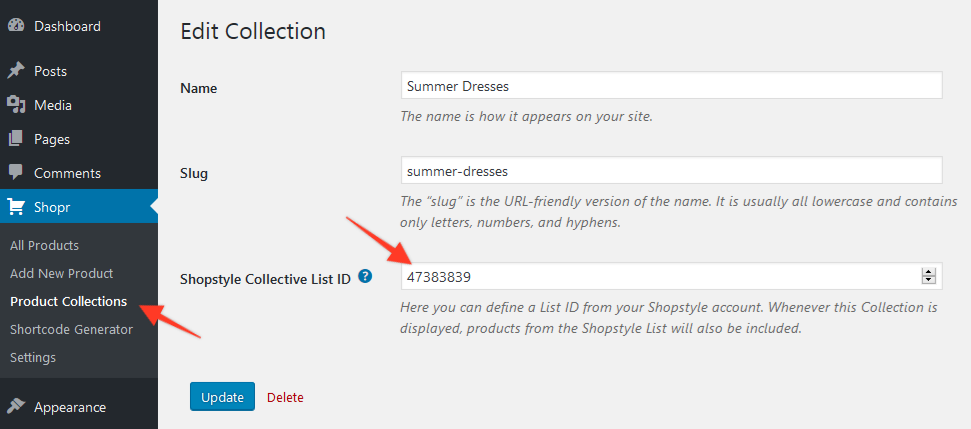Click the Dashboard gauge icon
This screenshot has width=971, height=429.
tap(15, 26)
